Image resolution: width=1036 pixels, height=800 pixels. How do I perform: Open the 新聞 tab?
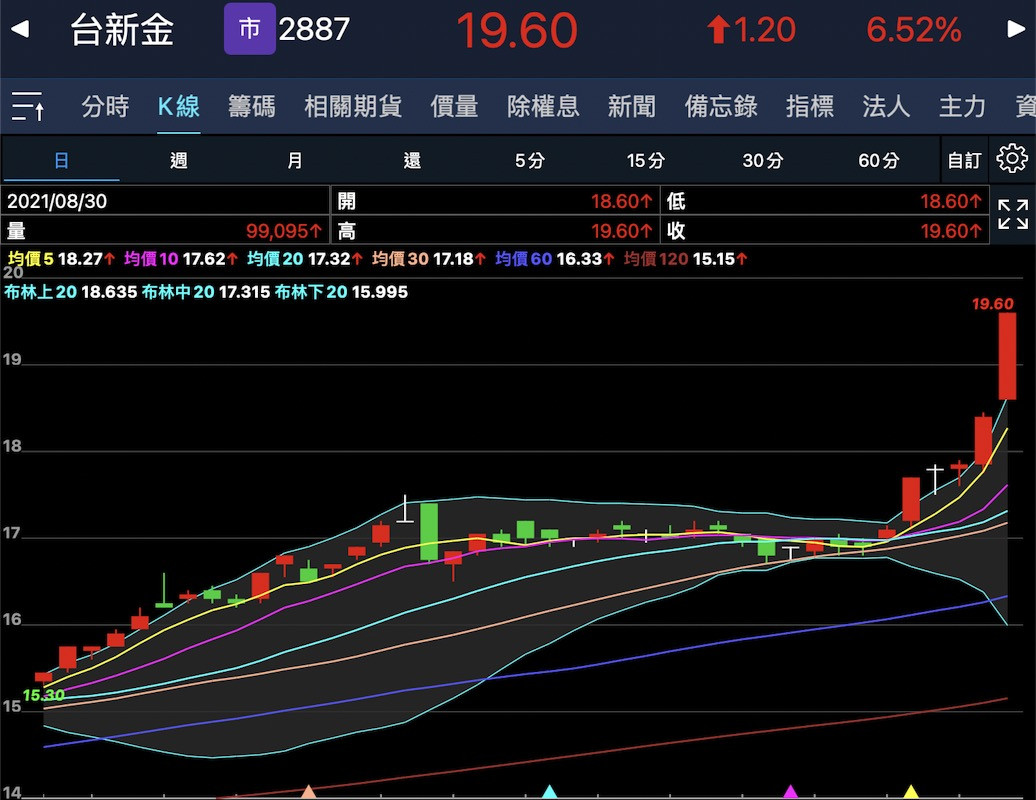pyautogui.click(x=632, y=106)
